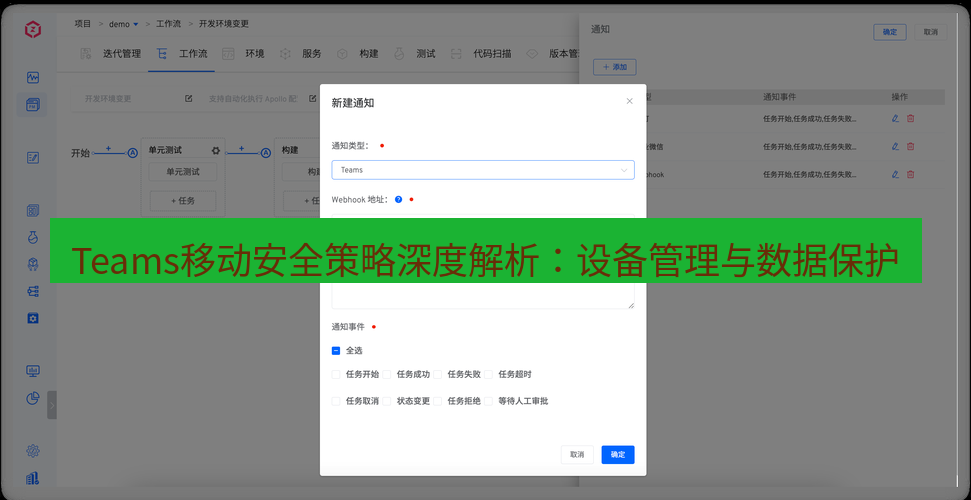Edit the 微信 notification row
This screenshot has height=500, width=971.
pyautogui.click(x=895, y=146)
